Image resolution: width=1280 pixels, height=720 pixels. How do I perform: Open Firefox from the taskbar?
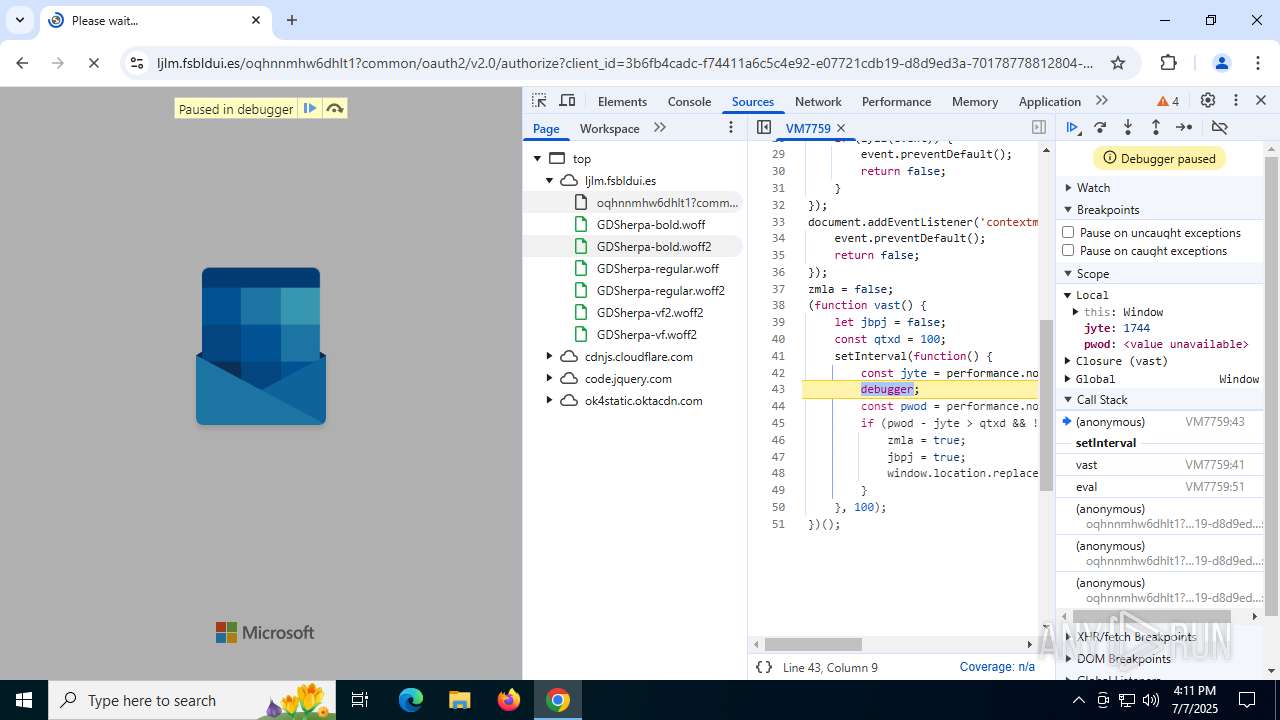509,700
